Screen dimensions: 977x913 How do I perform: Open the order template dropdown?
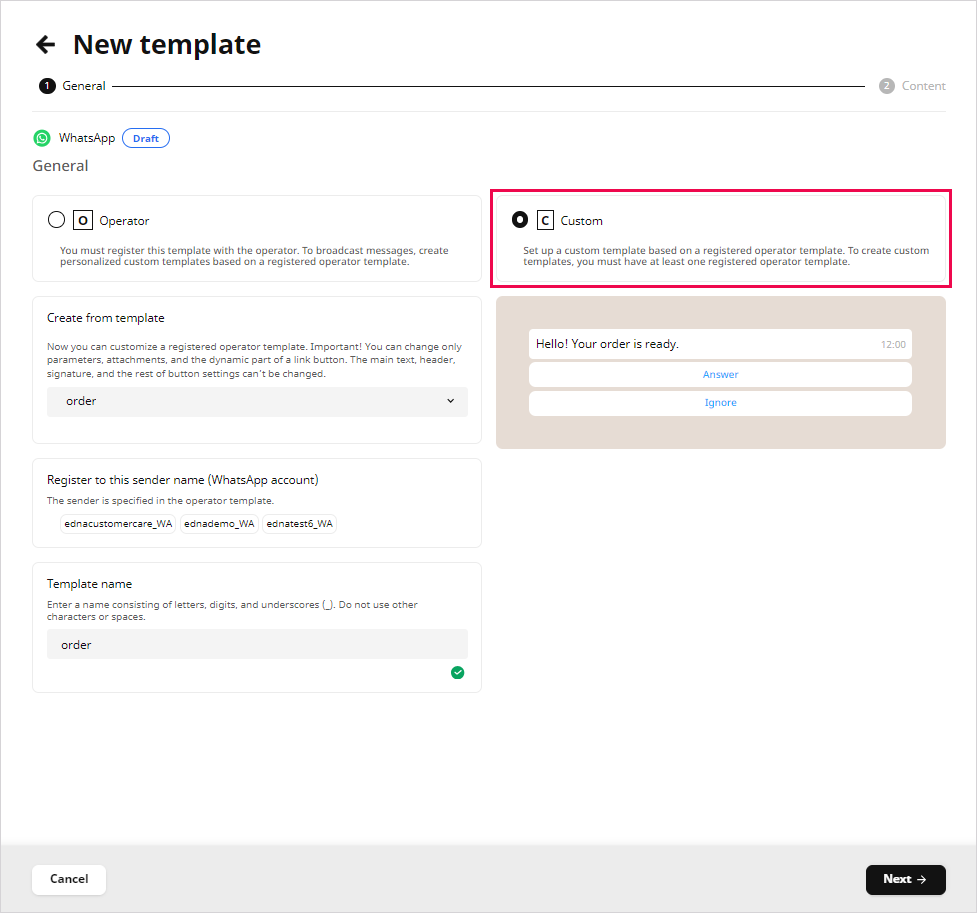256,401
